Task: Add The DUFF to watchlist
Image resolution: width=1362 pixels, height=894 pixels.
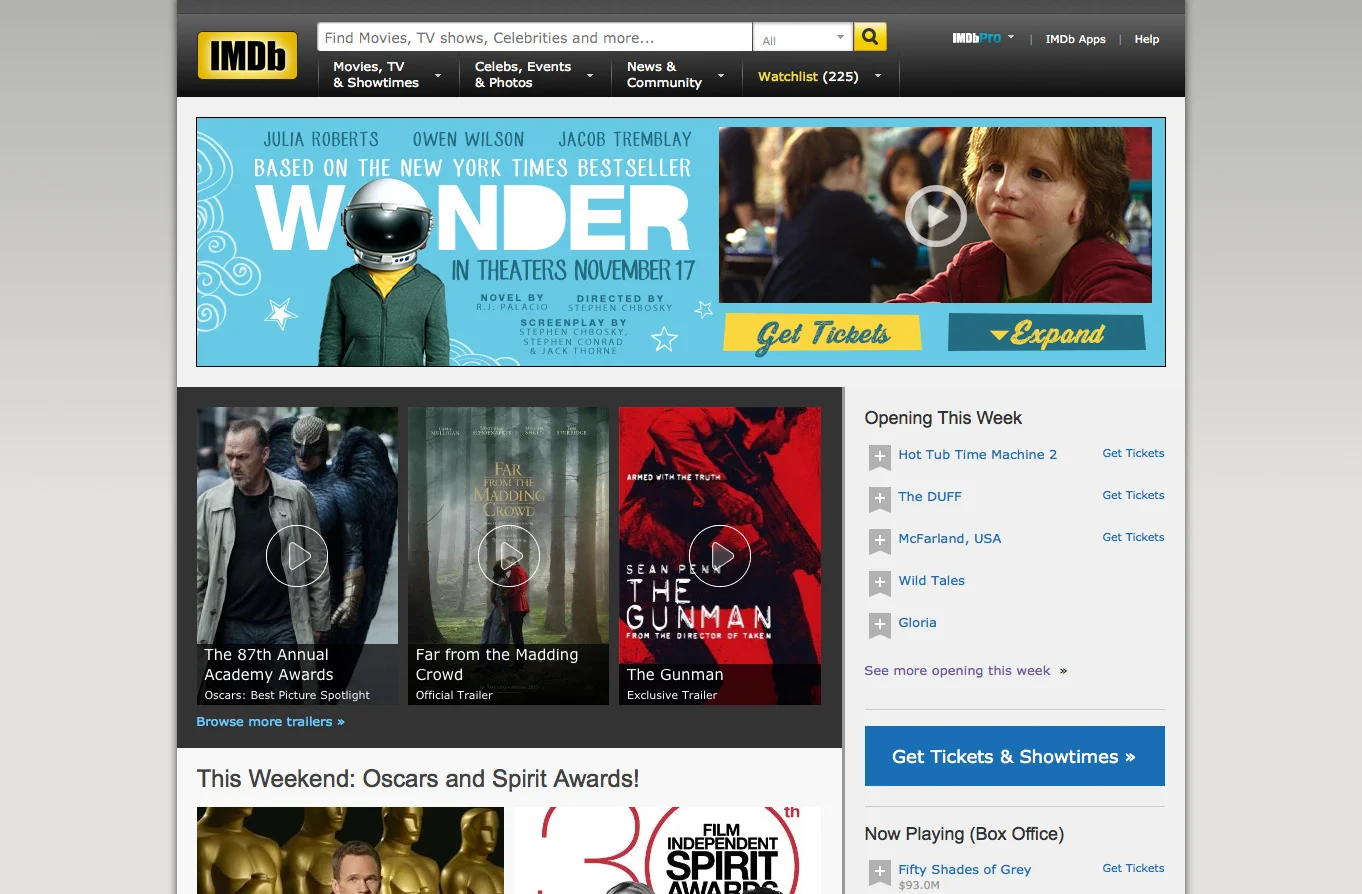Action: [880, 500]
